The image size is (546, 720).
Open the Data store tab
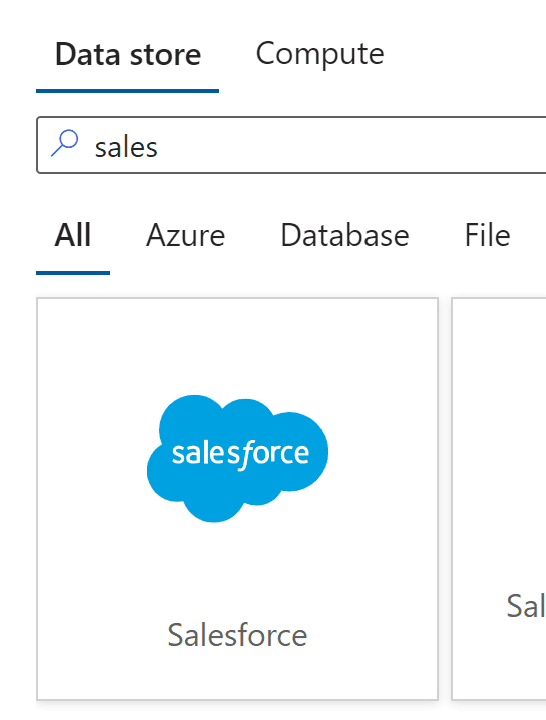[128, 54]
